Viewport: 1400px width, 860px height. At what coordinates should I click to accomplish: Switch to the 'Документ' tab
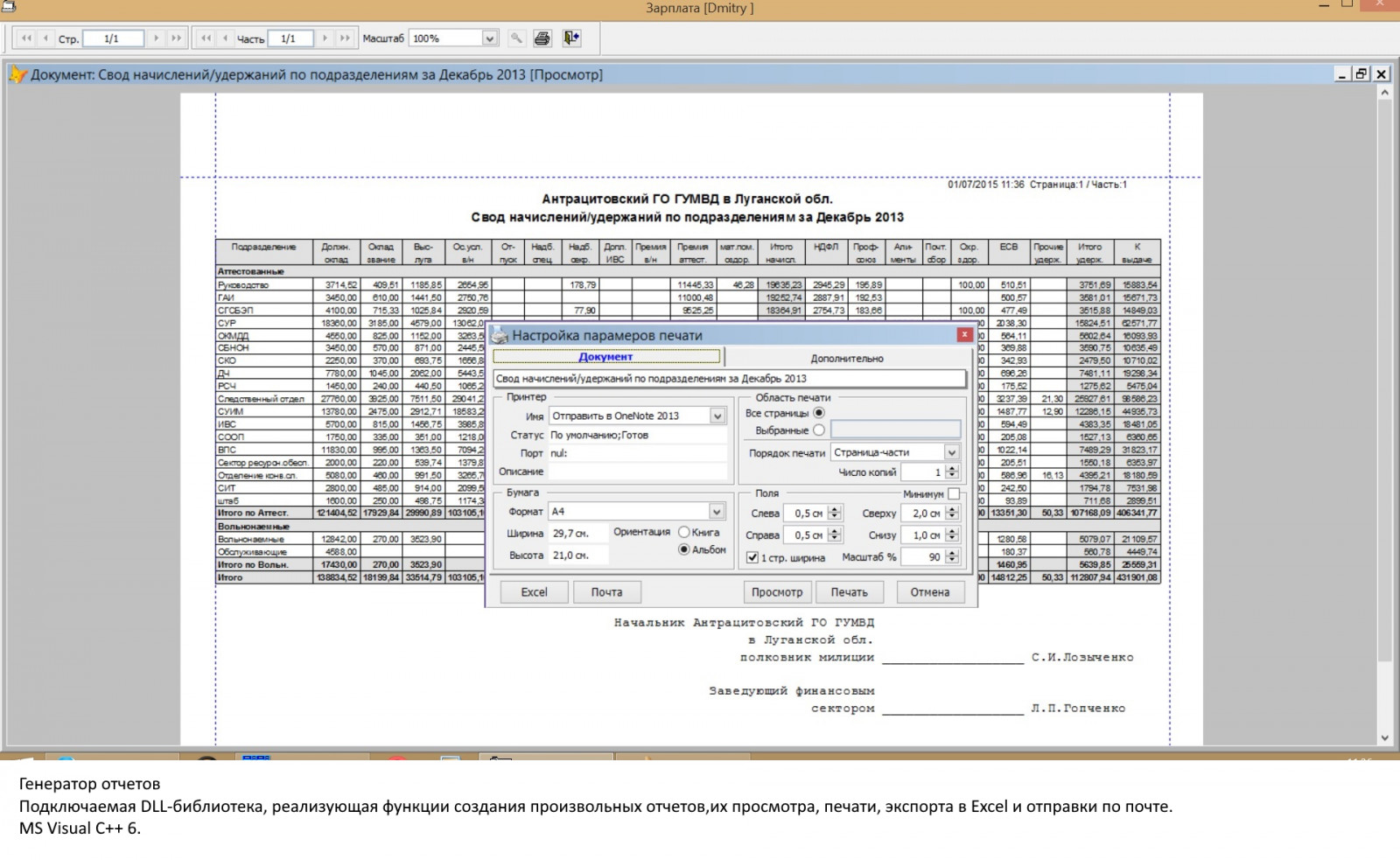click(606, 357)
